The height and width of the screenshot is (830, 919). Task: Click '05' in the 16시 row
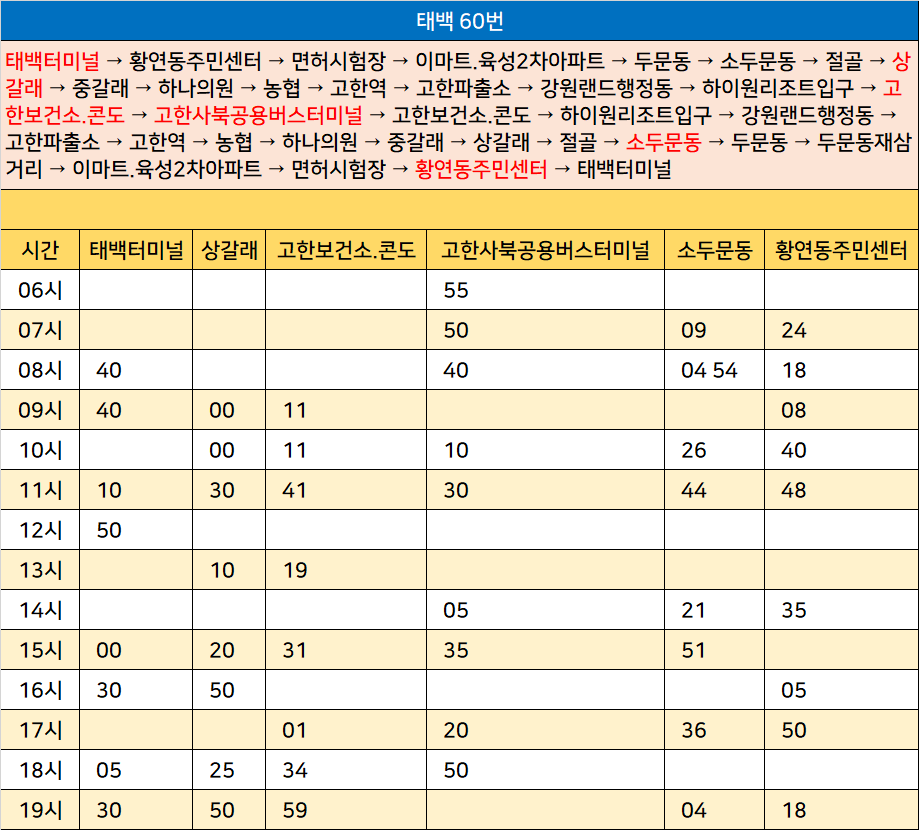pyautogui.click(x=794, y=690)
